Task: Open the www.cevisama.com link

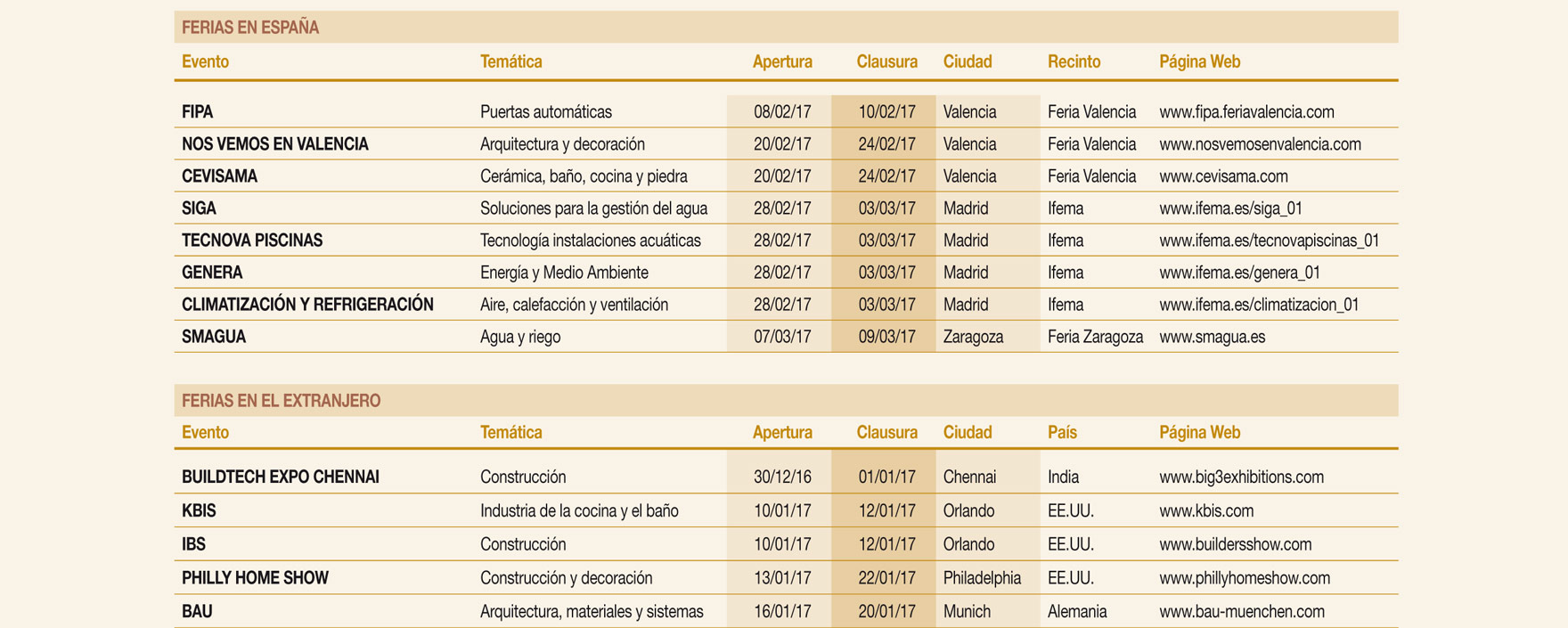Action: 1222,176
